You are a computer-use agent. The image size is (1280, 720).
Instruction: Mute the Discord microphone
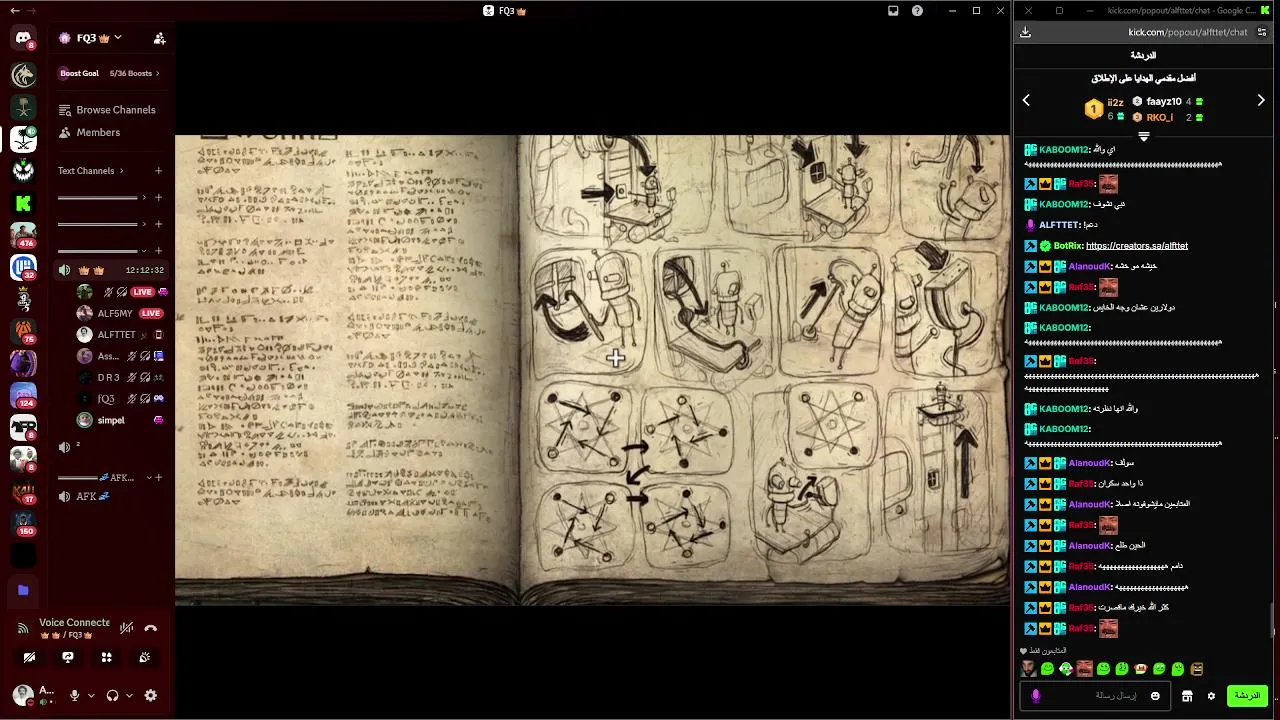click(x=74, y=695)
